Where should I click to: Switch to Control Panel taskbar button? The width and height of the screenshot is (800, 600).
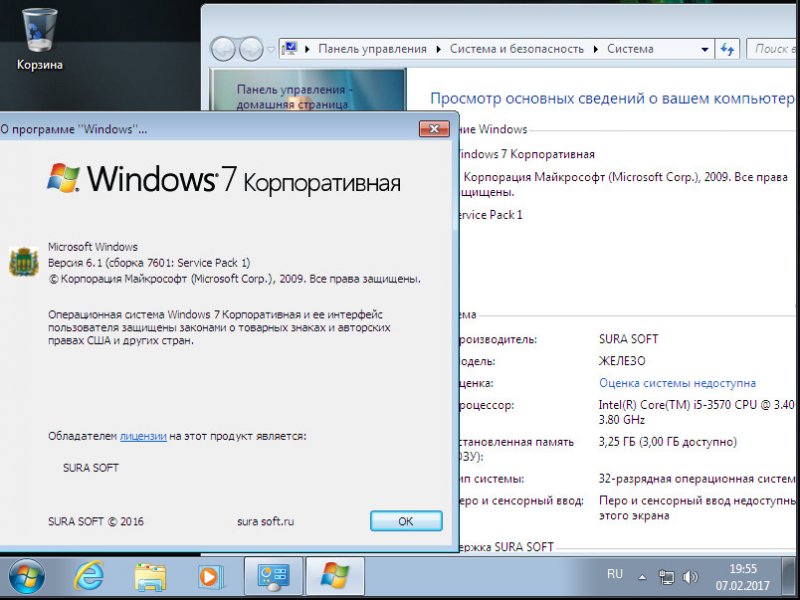click(273, 577)
